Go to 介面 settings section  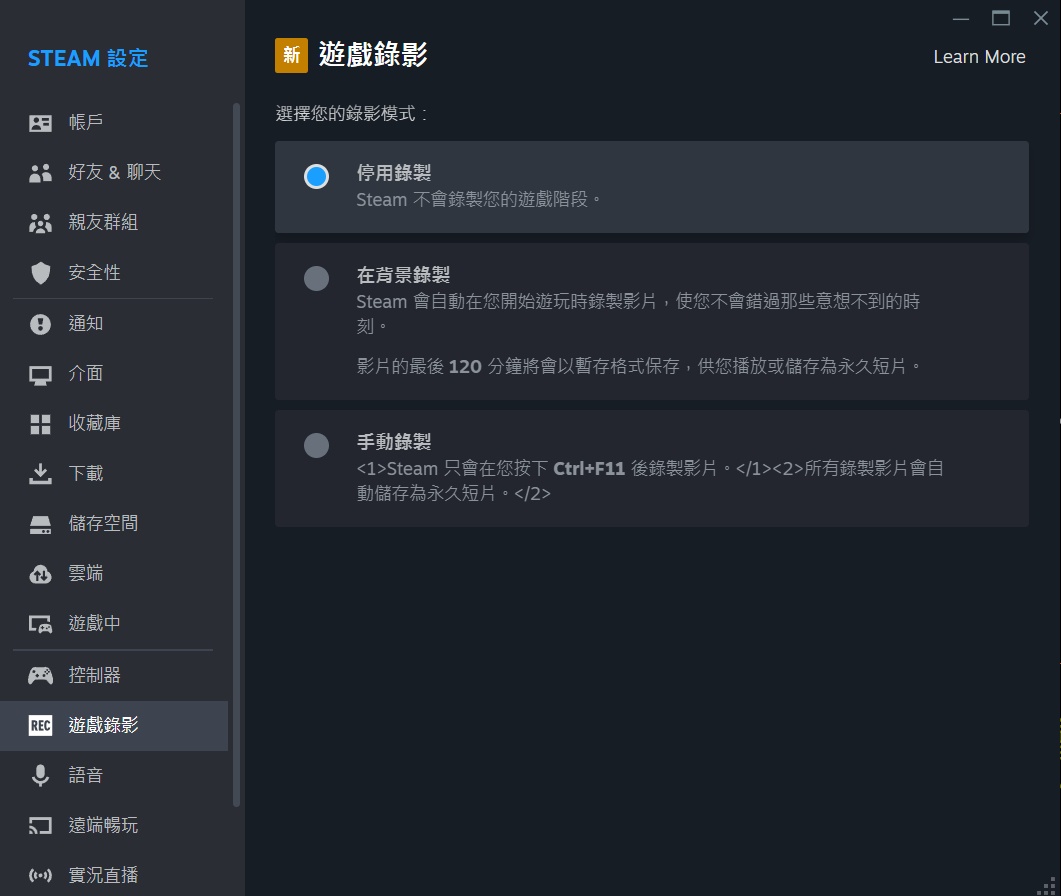click(x=85, y=374)
